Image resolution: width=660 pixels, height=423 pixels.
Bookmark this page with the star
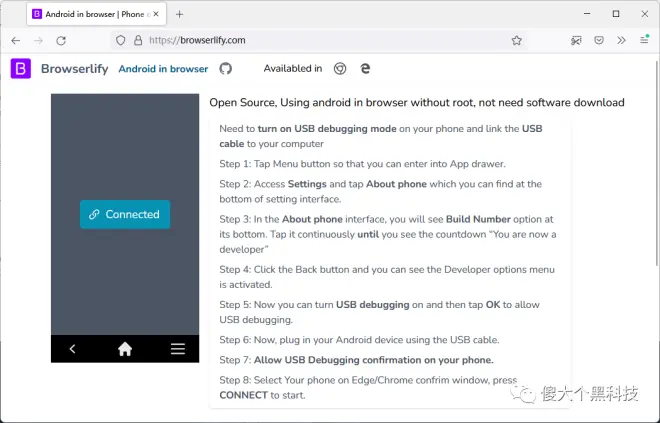coord(516,40)
